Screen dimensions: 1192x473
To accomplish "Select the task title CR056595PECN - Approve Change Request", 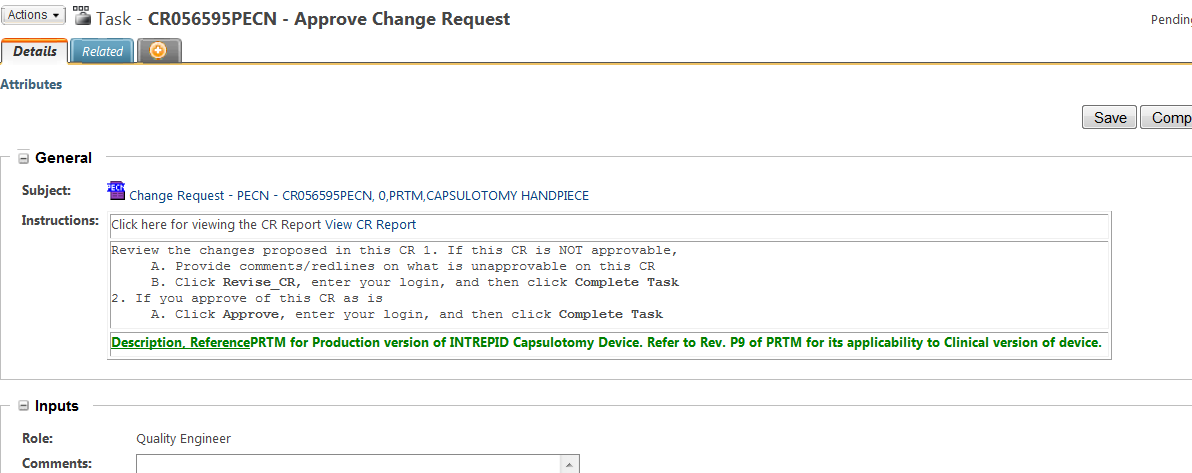I will [x=329, y=19].
